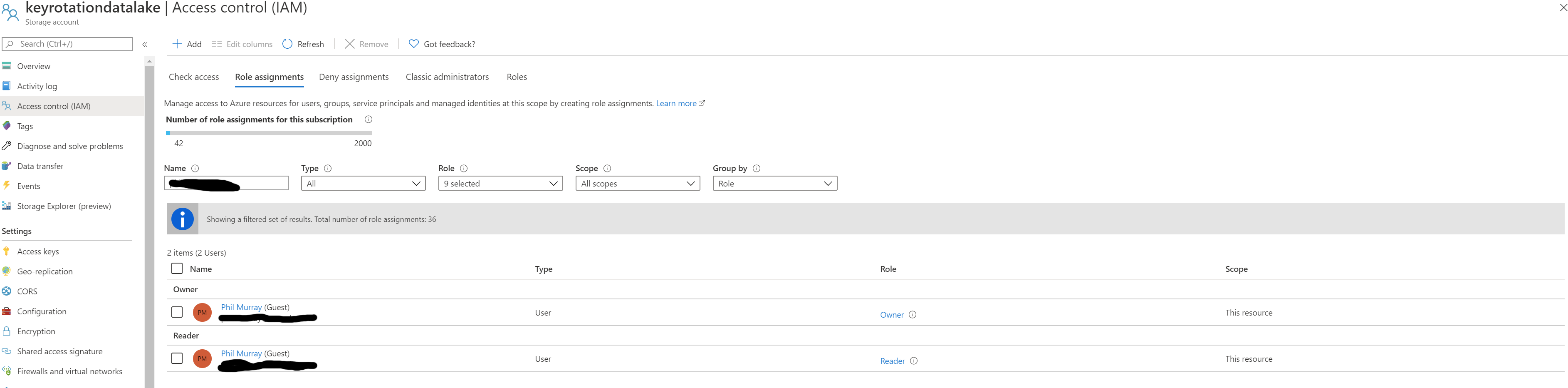Collapse the sidebar with double-chevron icon
Screen dimensions: 1568x388
(145, 45)
